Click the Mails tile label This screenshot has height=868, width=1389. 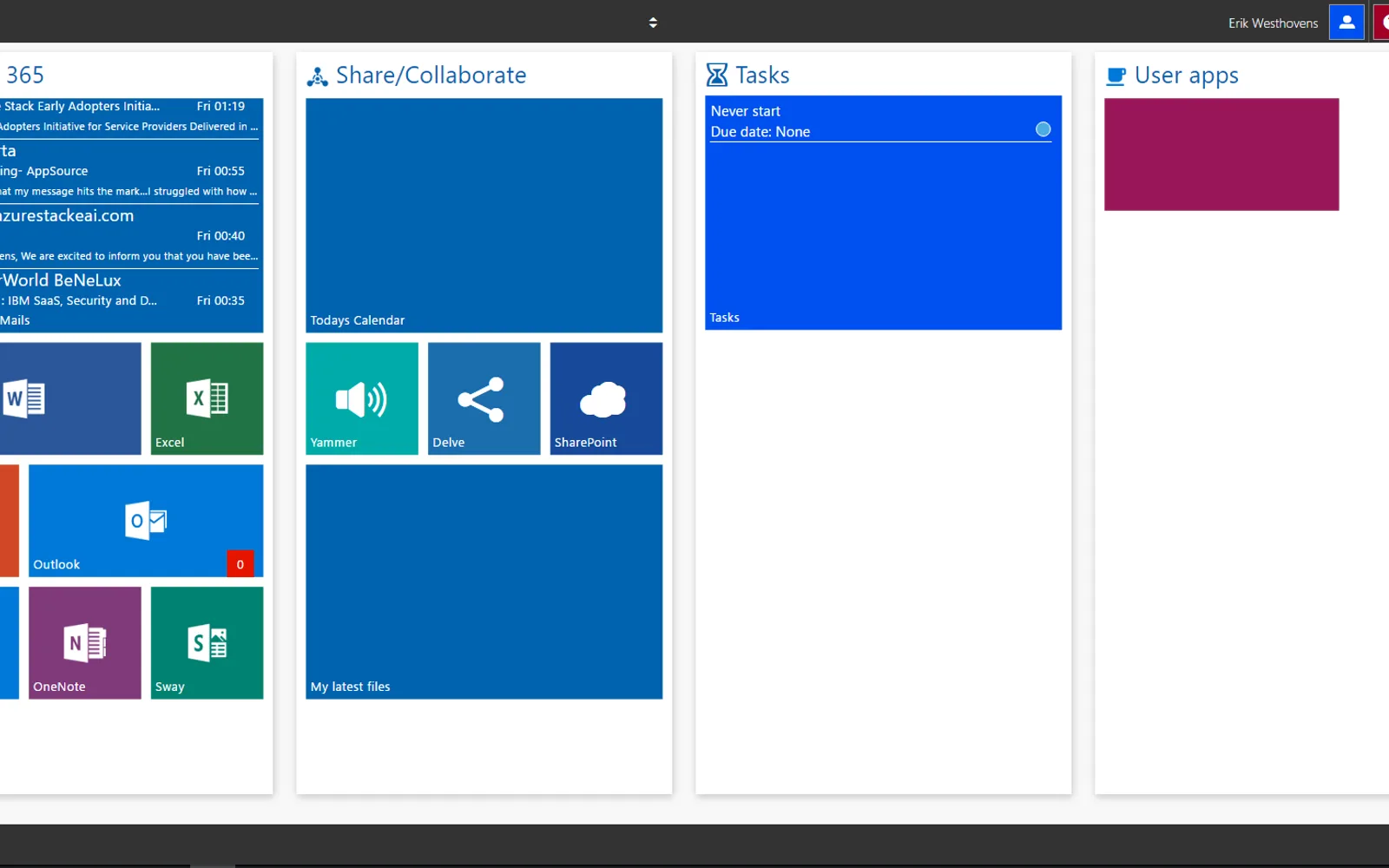(15, 320)
